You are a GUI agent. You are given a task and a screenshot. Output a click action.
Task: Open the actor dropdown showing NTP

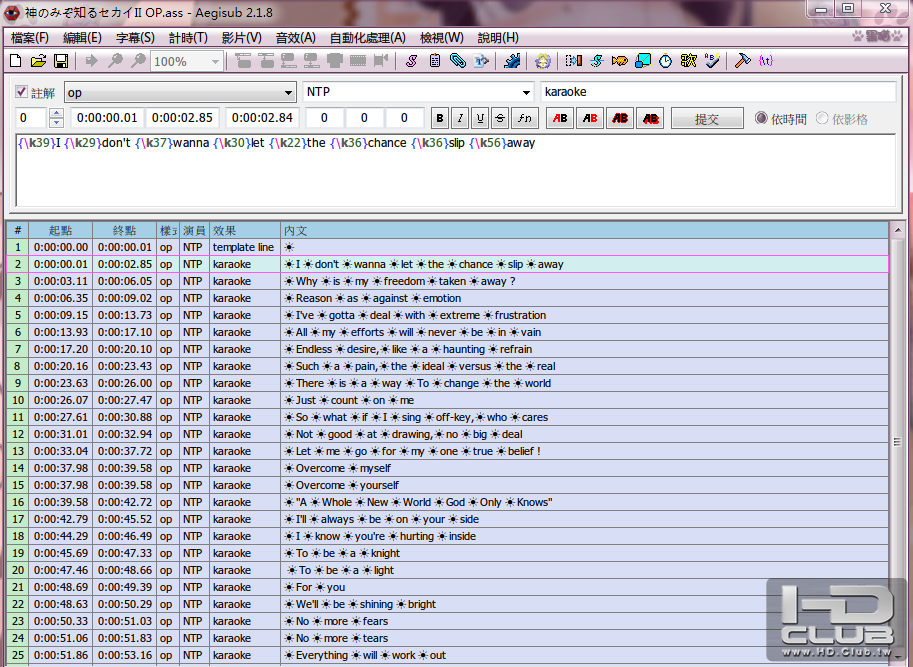coord(418,92)
